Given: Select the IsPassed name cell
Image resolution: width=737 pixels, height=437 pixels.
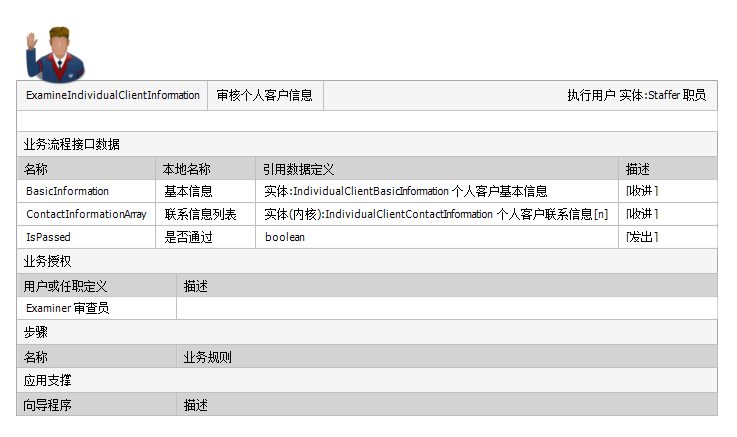Looking at the screenshot, I should point(86,237).
